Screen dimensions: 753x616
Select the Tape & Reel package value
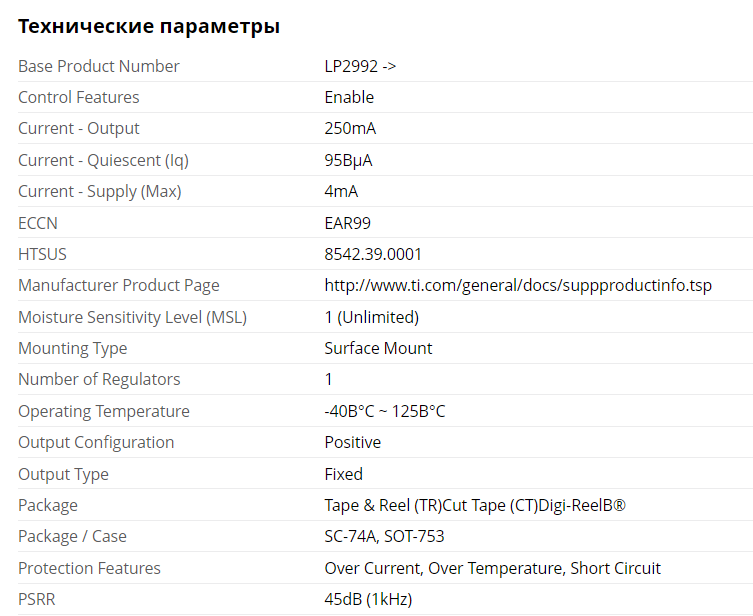pos(475,505)
